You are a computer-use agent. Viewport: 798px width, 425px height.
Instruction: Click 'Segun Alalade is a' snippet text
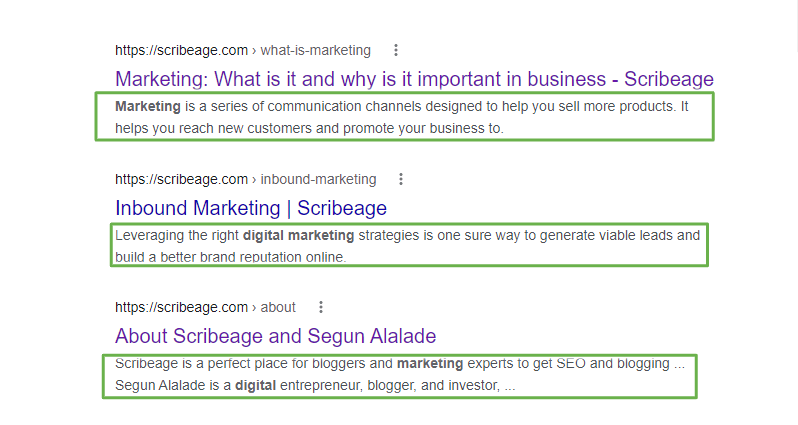point(173,385)
